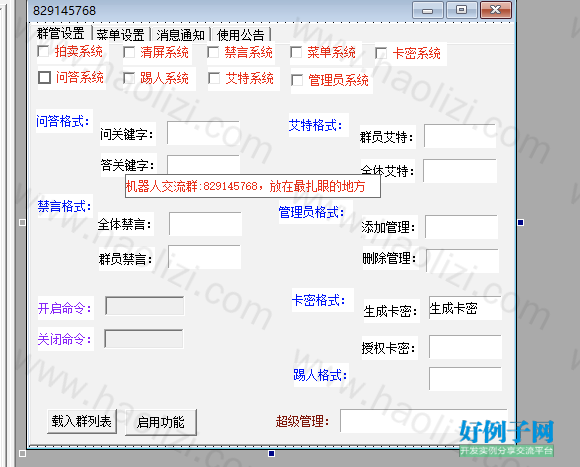Open the 菜单设置 tab
This screenshot has height=467, width=580.
pyautogui.click(x=121, y=35)
